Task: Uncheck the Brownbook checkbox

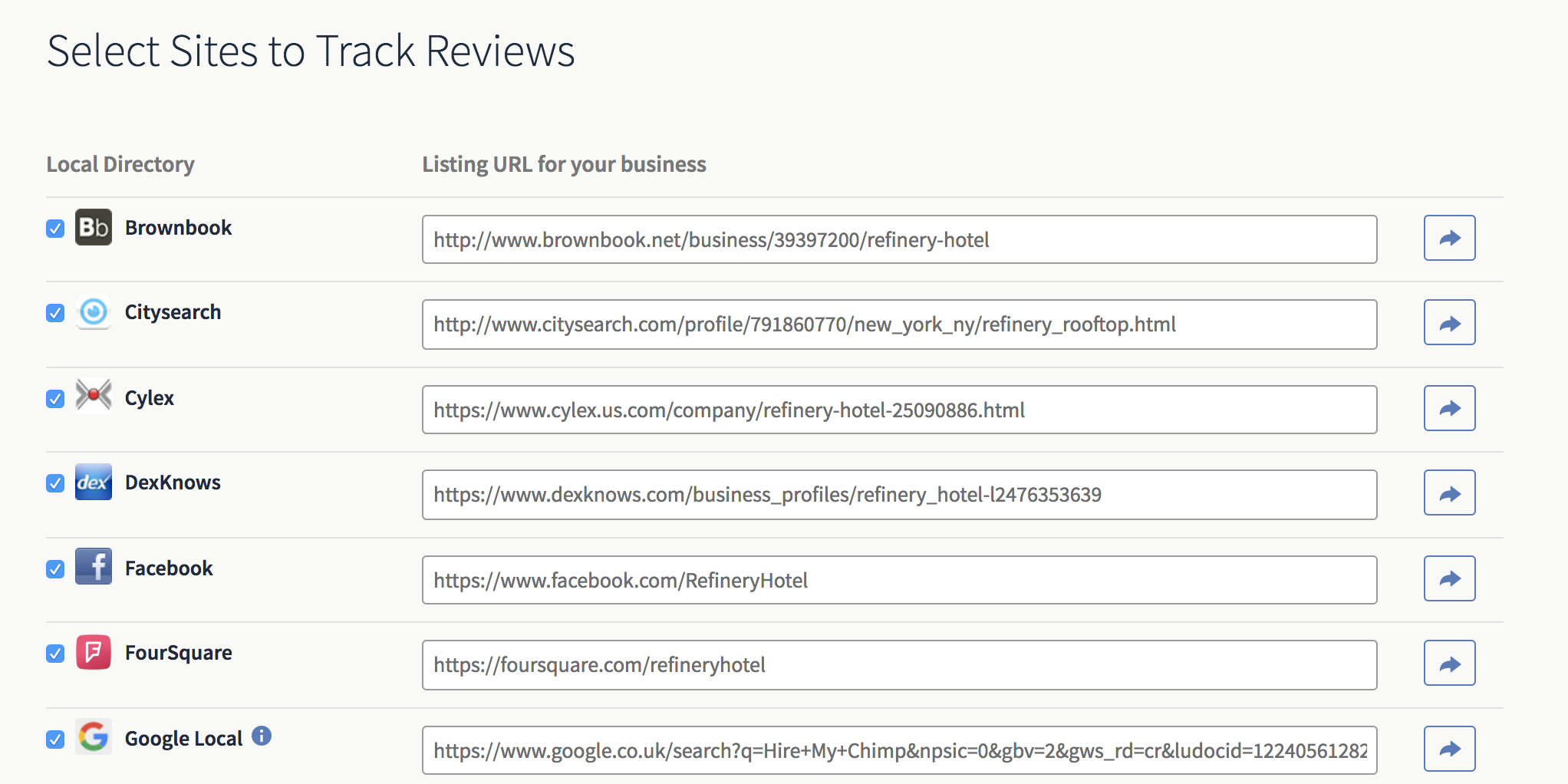Action: click(55, 229)
